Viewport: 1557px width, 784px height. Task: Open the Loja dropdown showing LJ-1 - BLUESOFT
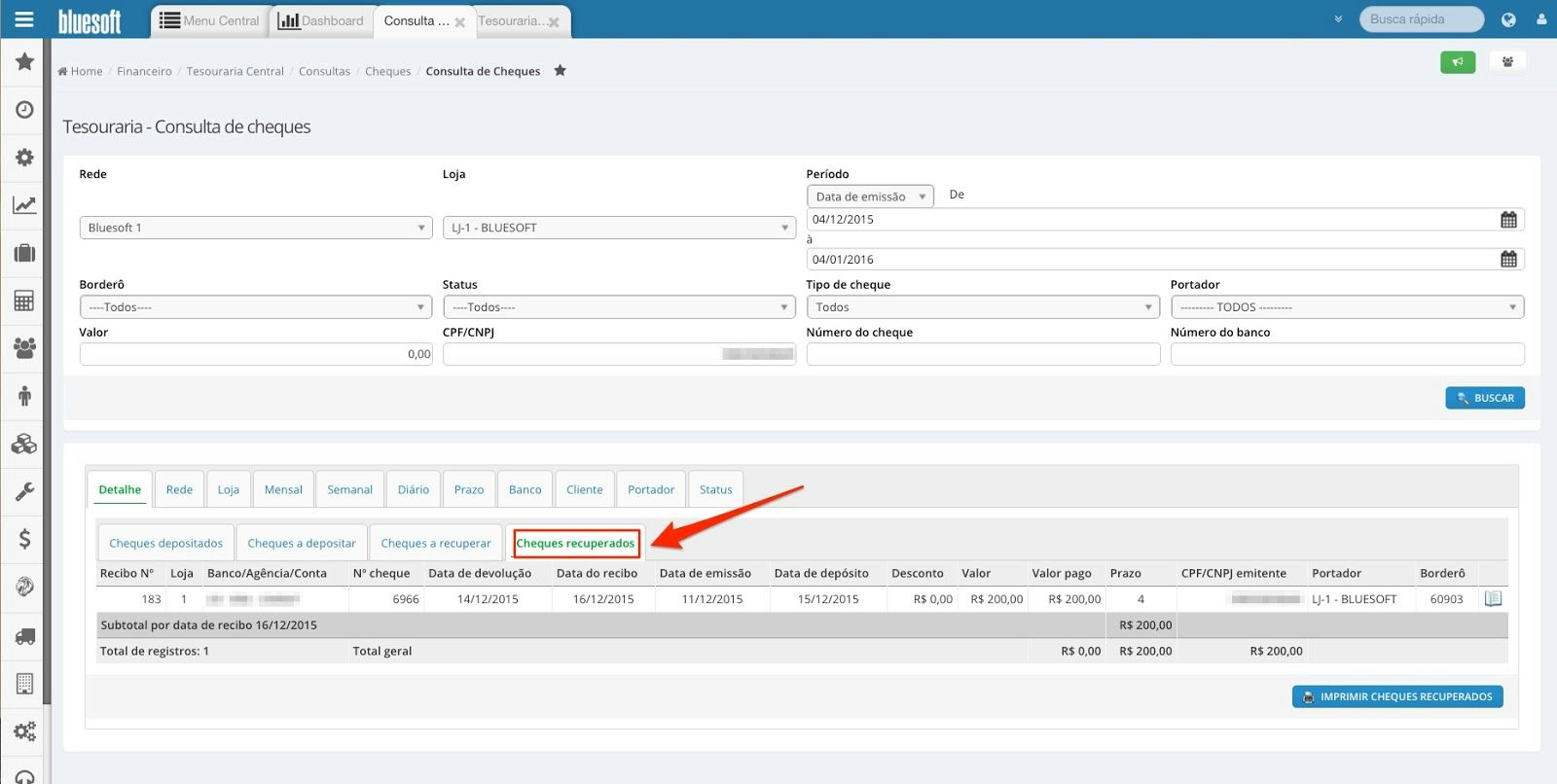click(x=619, y=228)
